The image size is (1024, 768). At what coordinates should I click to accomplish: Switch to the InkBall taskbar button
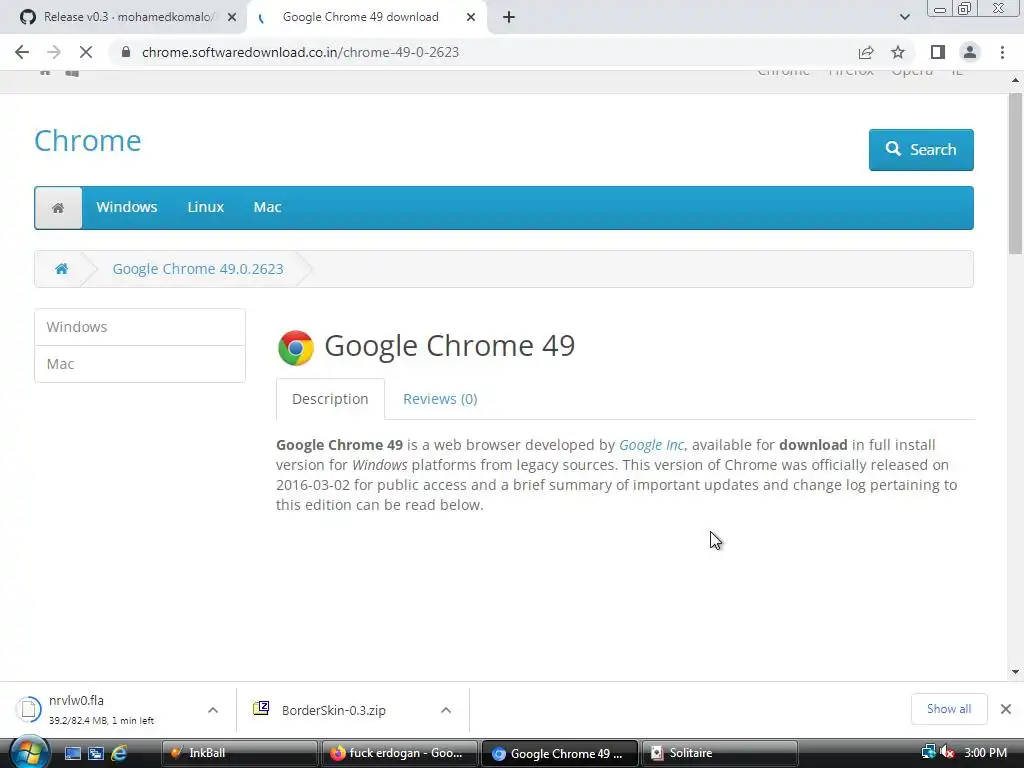click(239, 753)
